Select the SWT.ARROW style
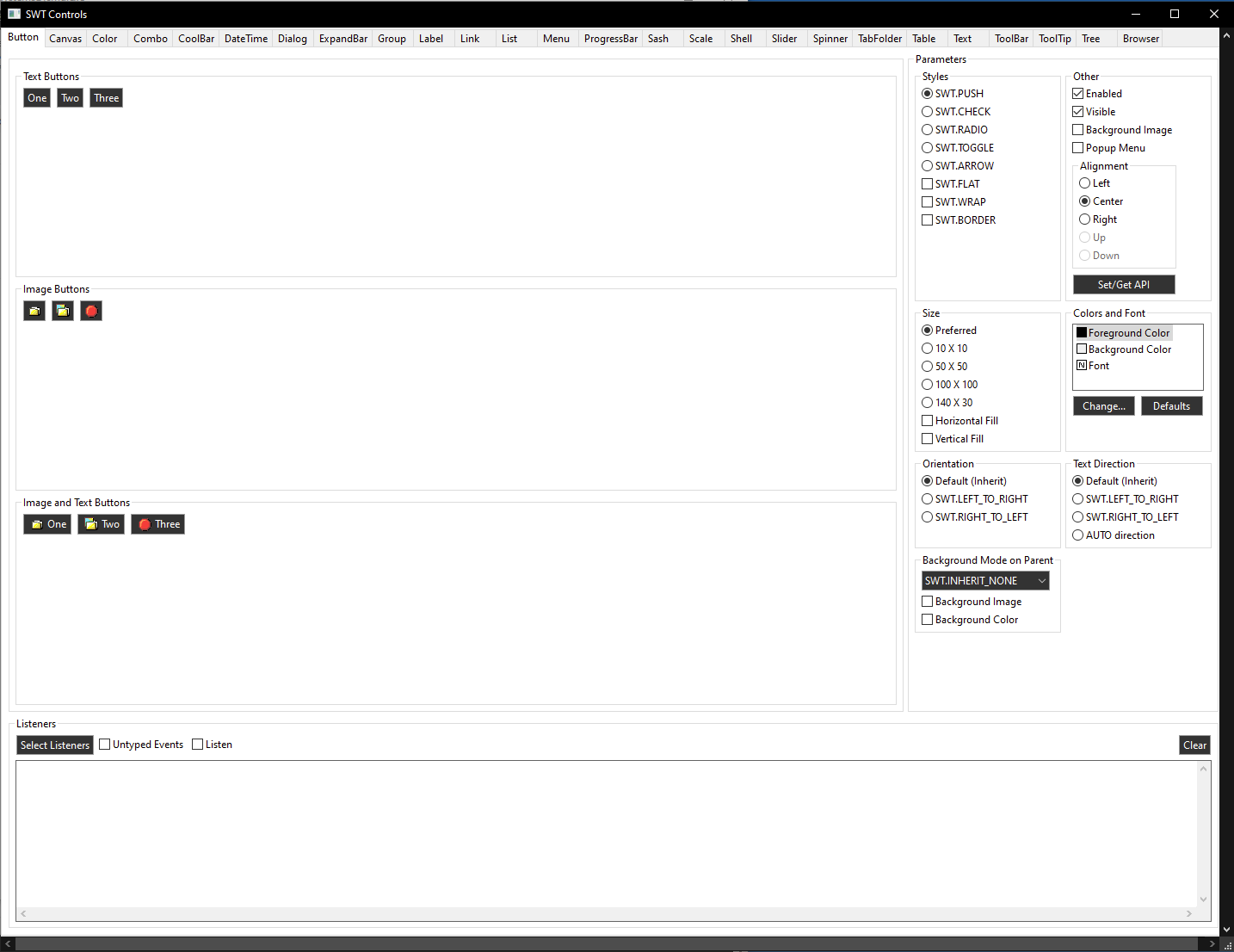Screen dimensions: 1234x952 (x=958, y=166)
